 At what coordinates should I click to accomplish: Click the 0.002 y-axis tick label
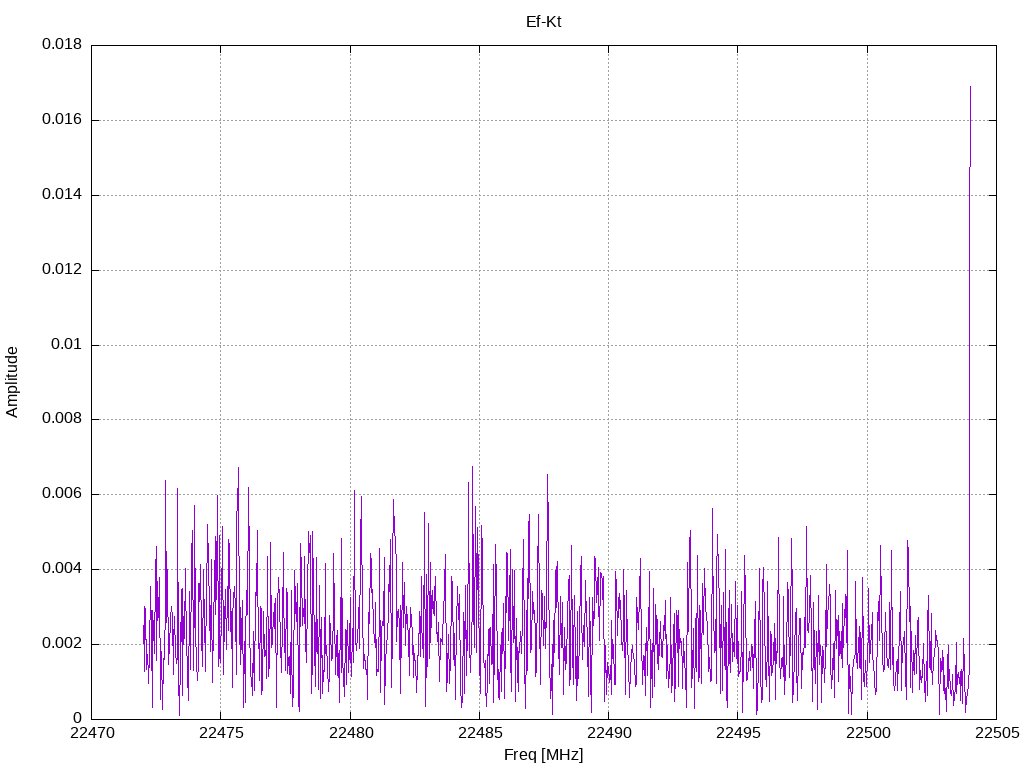click(61, 644)
